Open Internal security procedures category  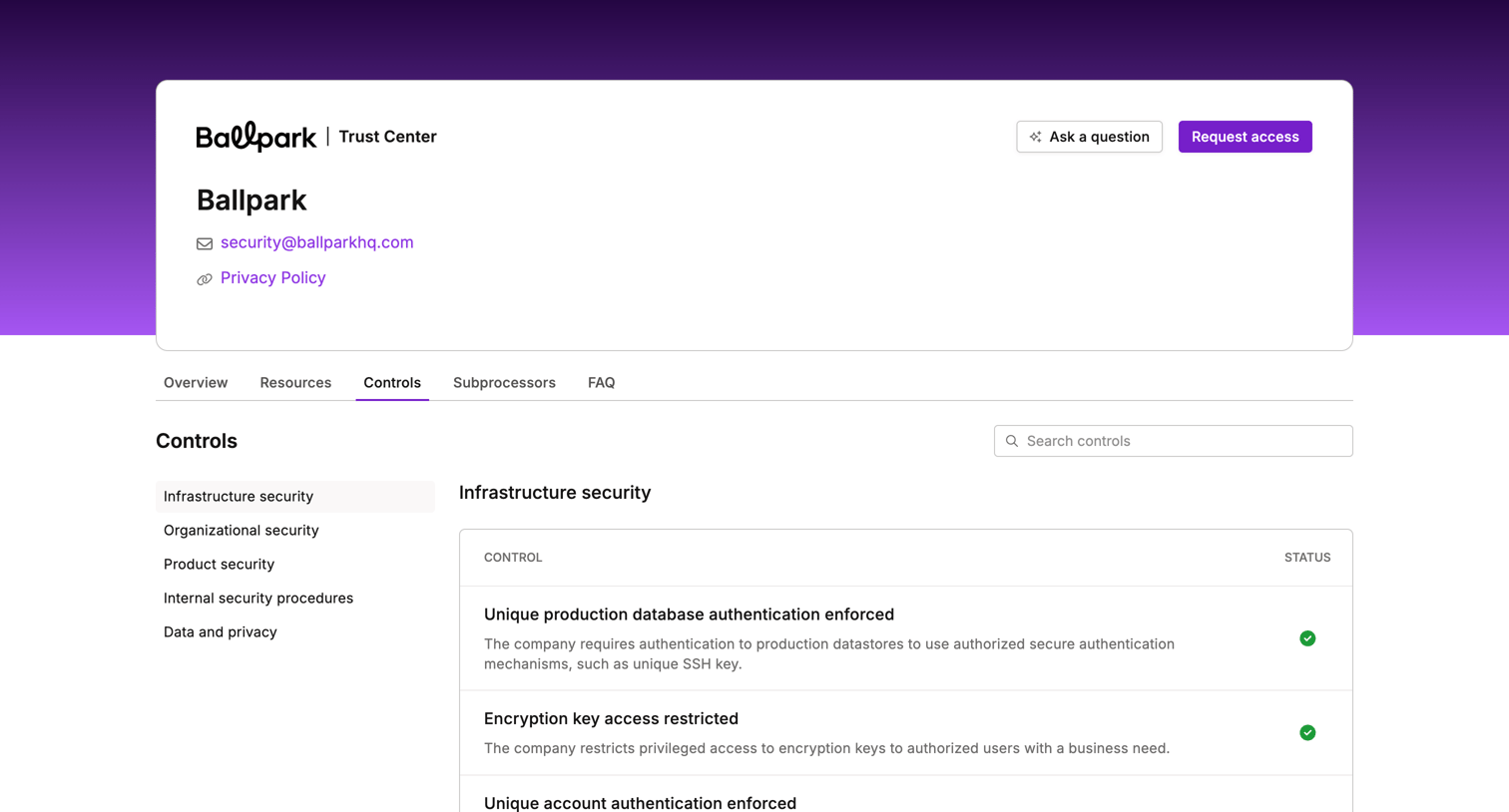click(x=295, y=599)
